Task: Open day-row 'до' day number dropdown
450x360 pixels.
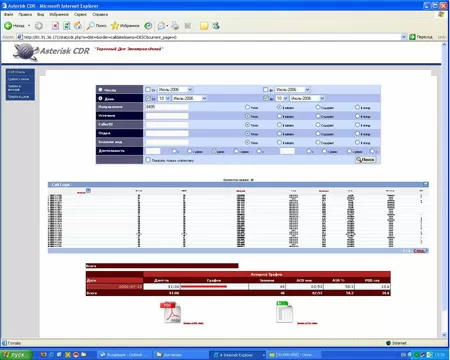Action: coord(282,98)
